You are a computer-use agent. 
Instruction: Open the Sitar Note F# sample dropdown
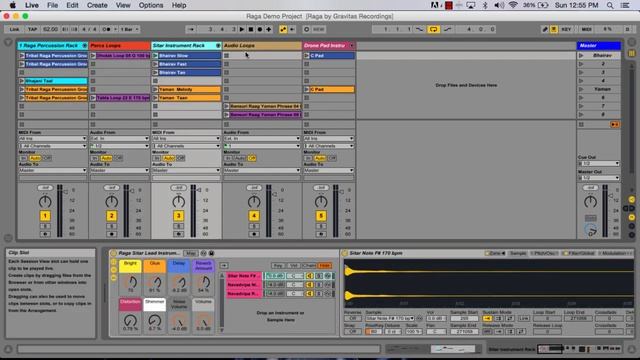tap(390, 318)
